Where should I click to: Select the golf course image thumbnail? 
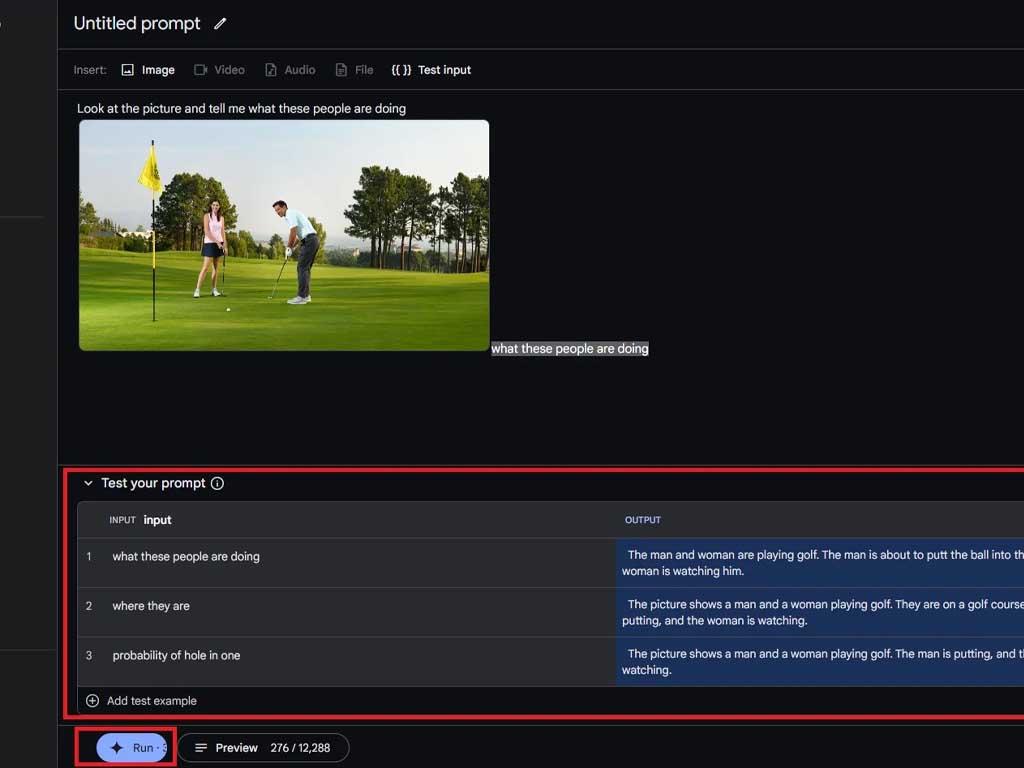click(284, 235)
